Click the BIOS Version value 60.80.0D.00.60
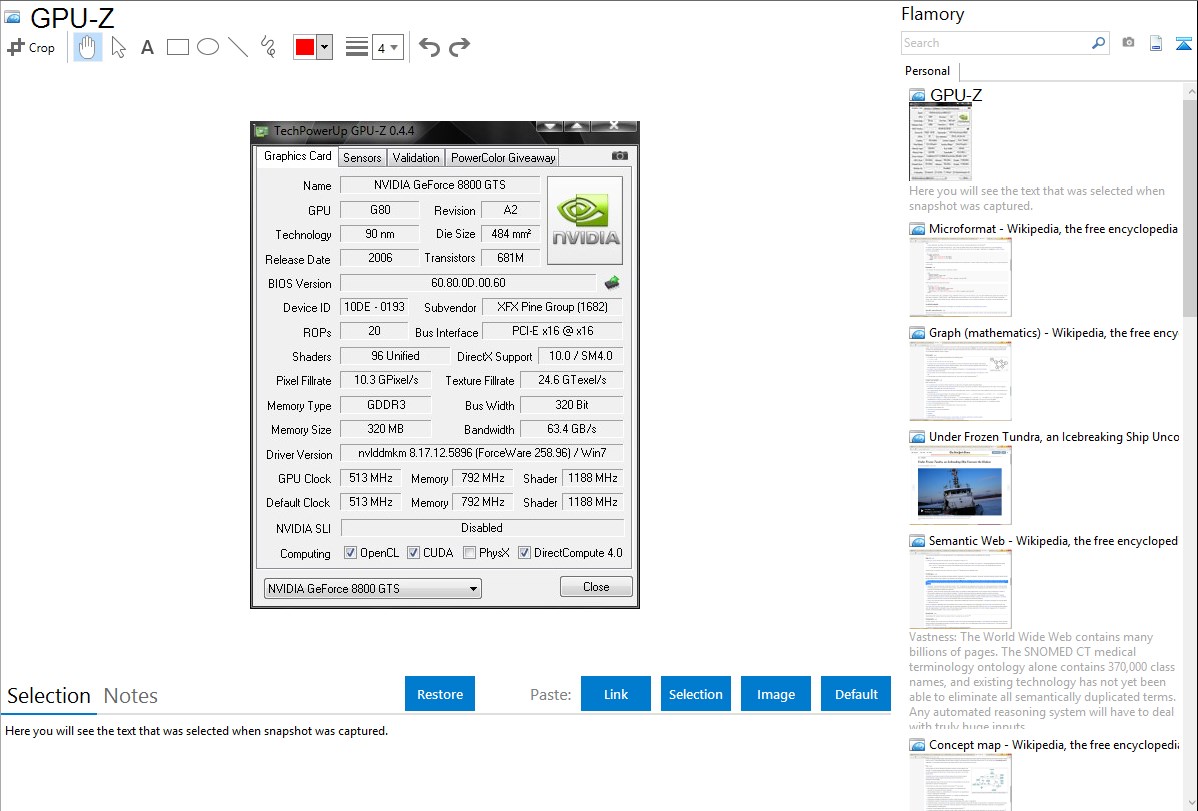This screenshot has width=1198, height=811. point(468,283)
